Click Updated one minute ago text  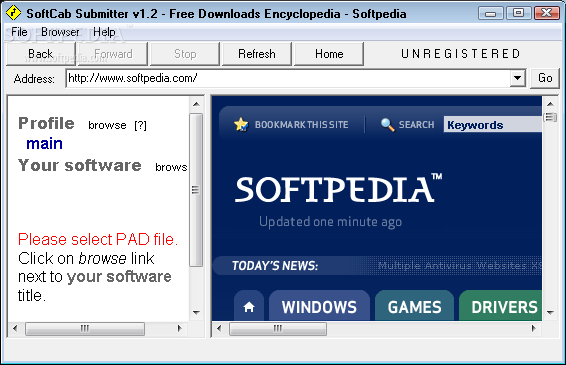(330, 222)
